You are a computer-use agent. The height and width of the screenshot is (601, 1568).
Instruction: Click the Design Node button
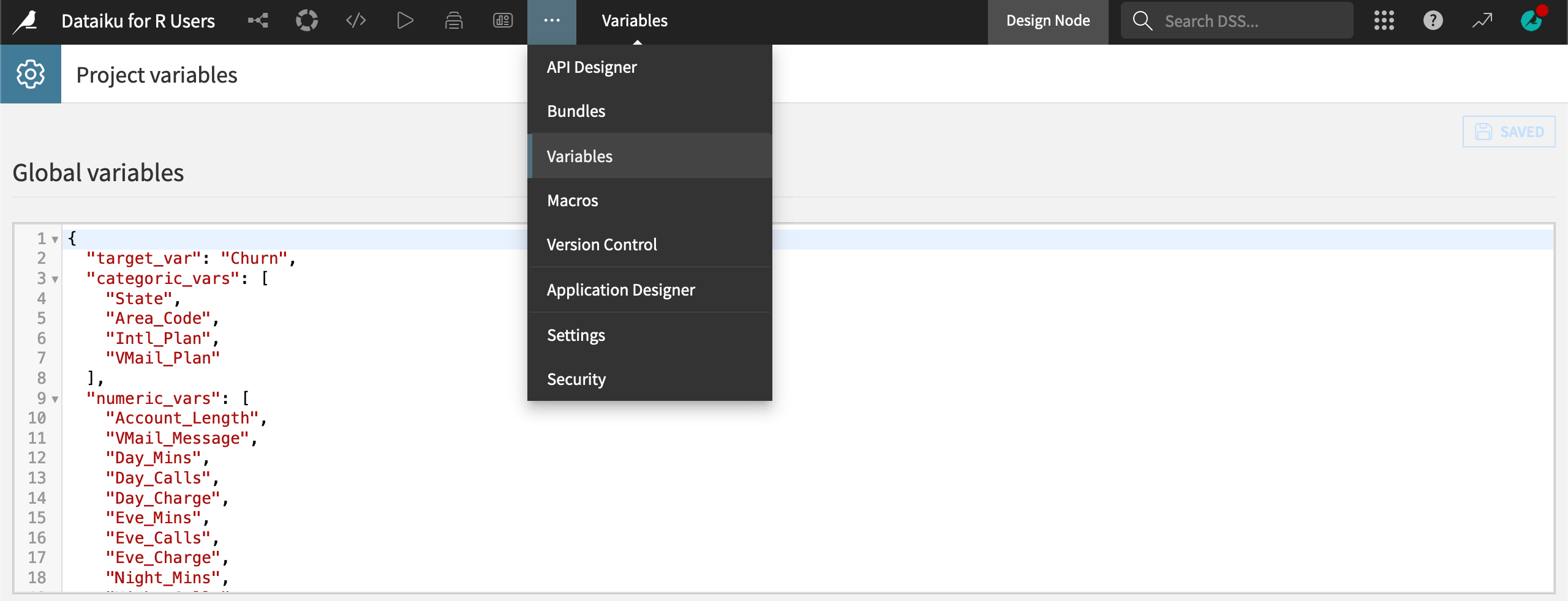(x=1047, y=20)
